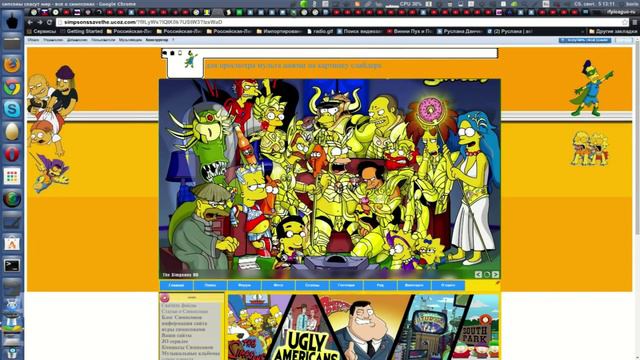Screen dimensions: 640x360
Task: Open the Скачать файлы sidebar link
Action: point(179,305)
